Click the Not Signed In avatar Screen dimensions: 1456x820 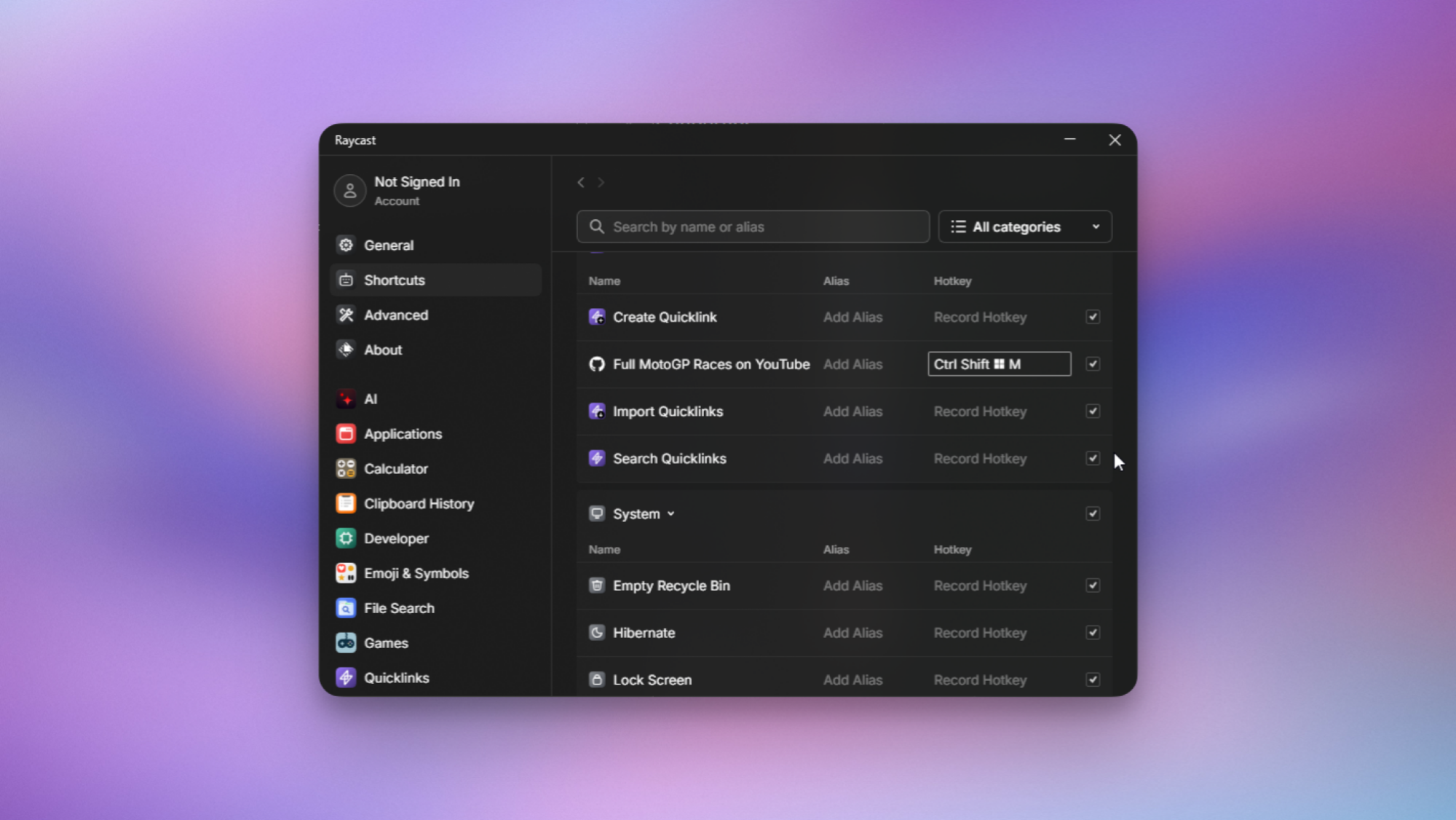pyautogui.click(x=349, y=191)
